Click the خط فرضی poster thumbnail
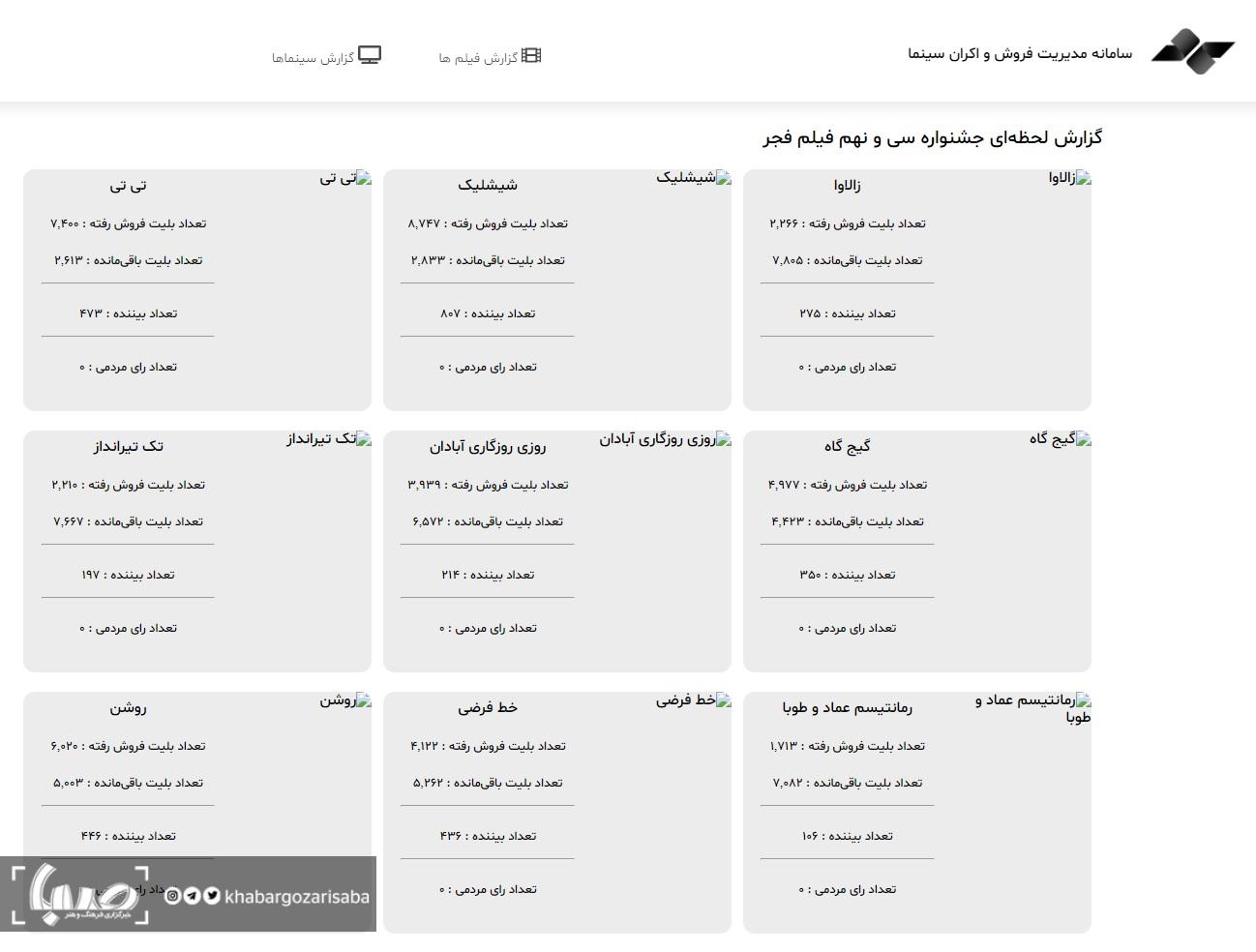Viewport: 1256px width, 952px height. (x=693, y=700)
